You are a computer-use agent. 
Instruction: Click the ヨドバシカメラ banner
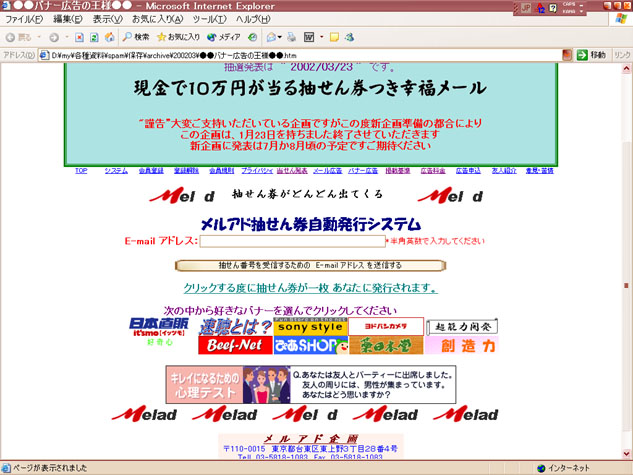386,326
